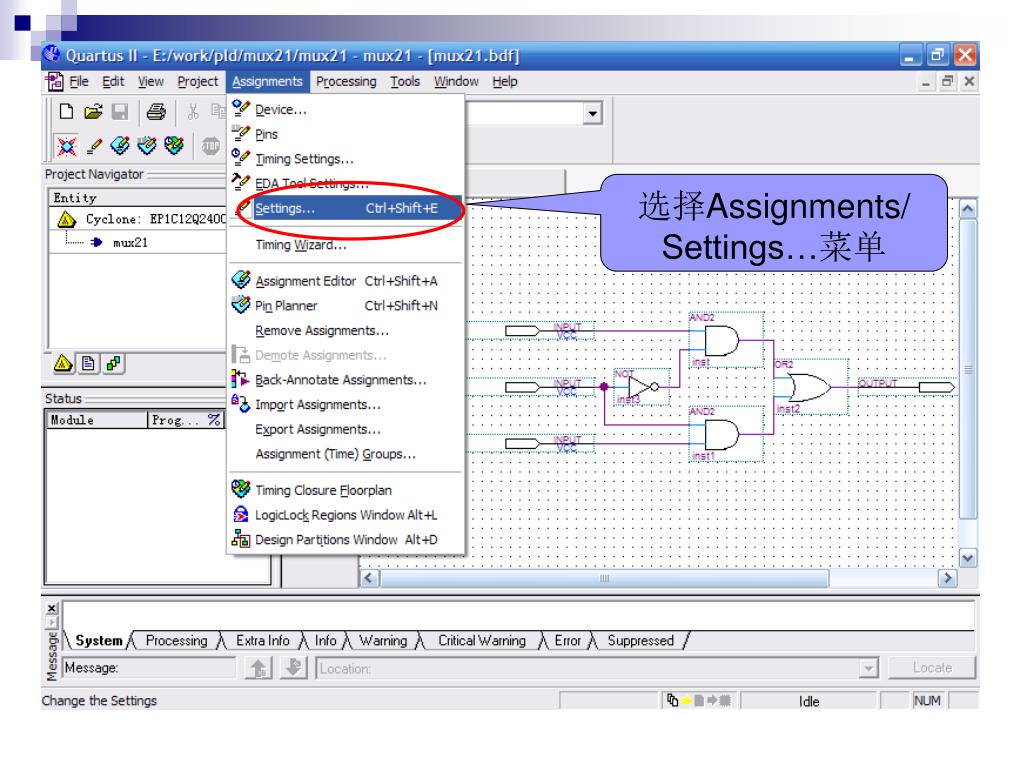Select the OUTPUT pin symbol
This screenshot has width=1024, height=768.
[936, 388]
